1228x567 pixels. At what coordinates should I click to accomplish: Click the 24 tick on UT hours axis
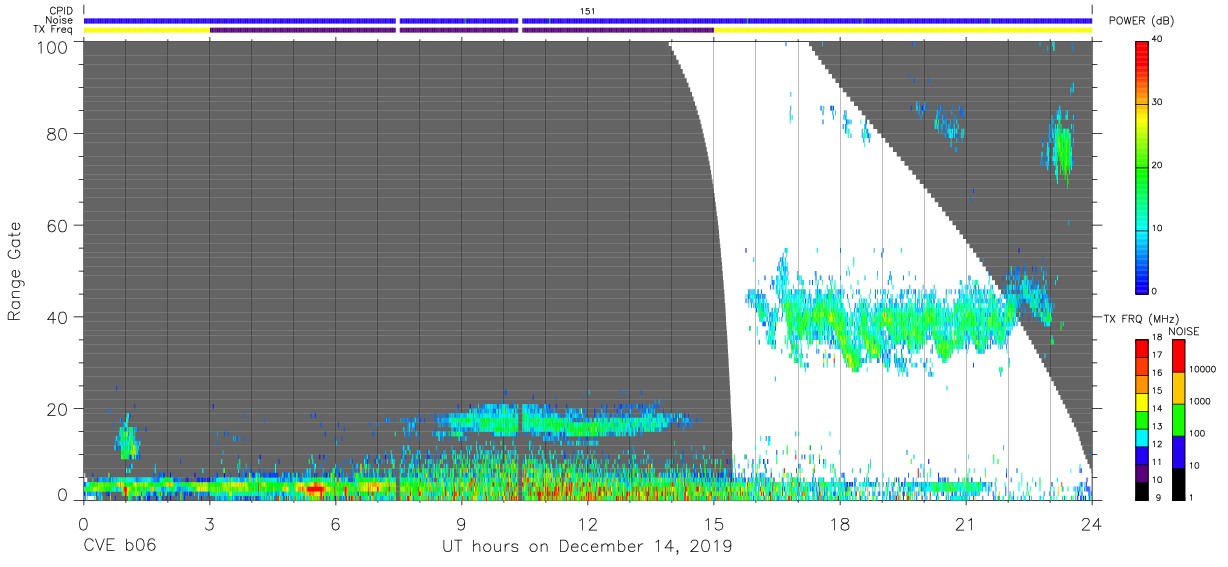tap(1091, 523)
